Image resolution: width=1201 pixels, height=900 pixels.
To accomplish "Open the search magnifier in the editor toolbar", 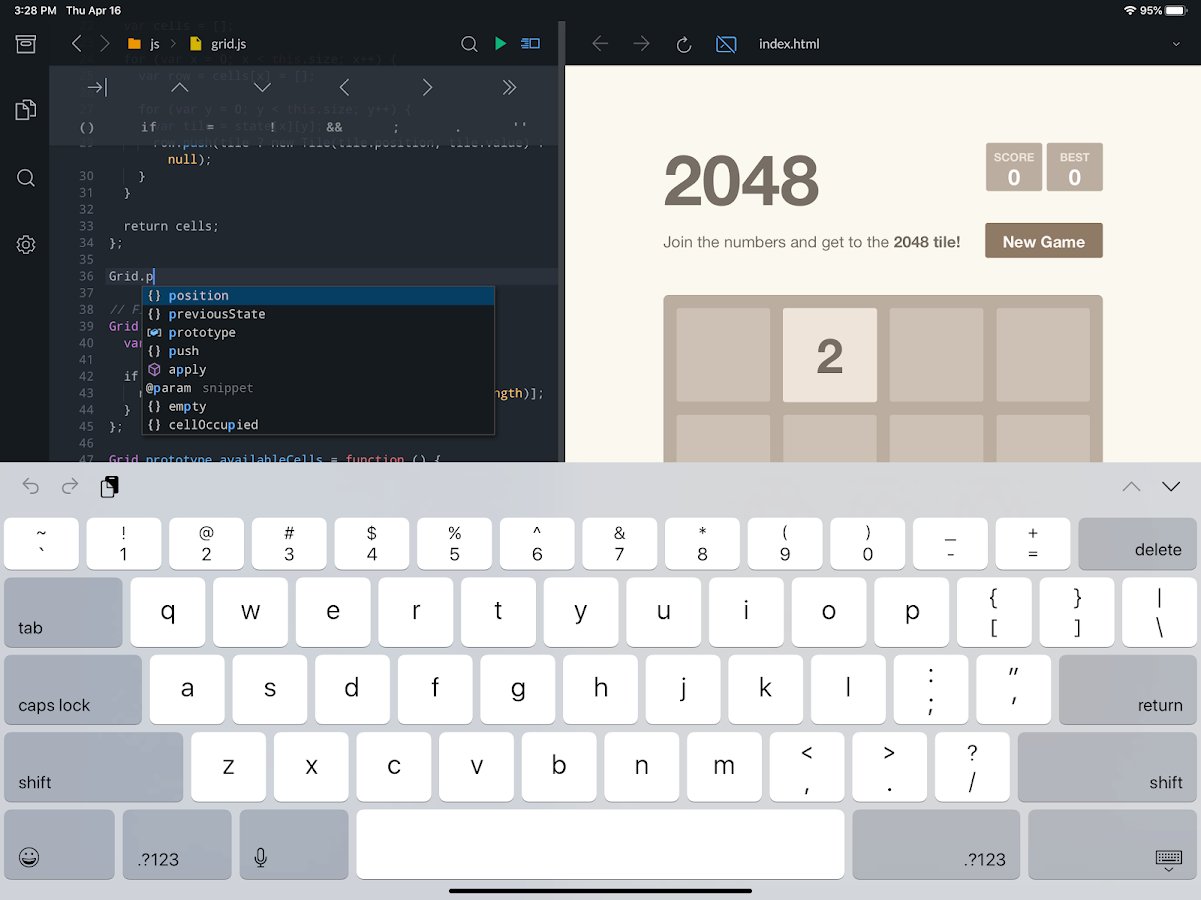I will point(469,44).
